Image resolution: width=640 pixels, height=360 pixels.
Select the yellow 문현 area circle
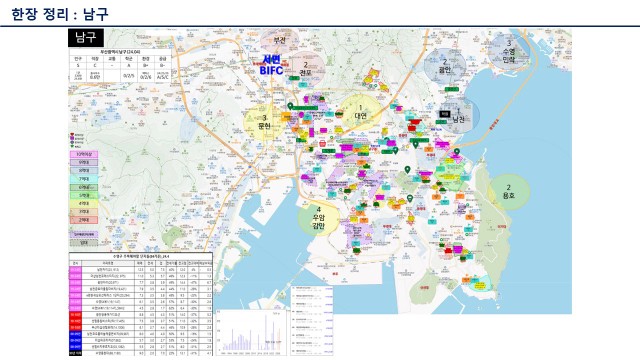[264, 122]
